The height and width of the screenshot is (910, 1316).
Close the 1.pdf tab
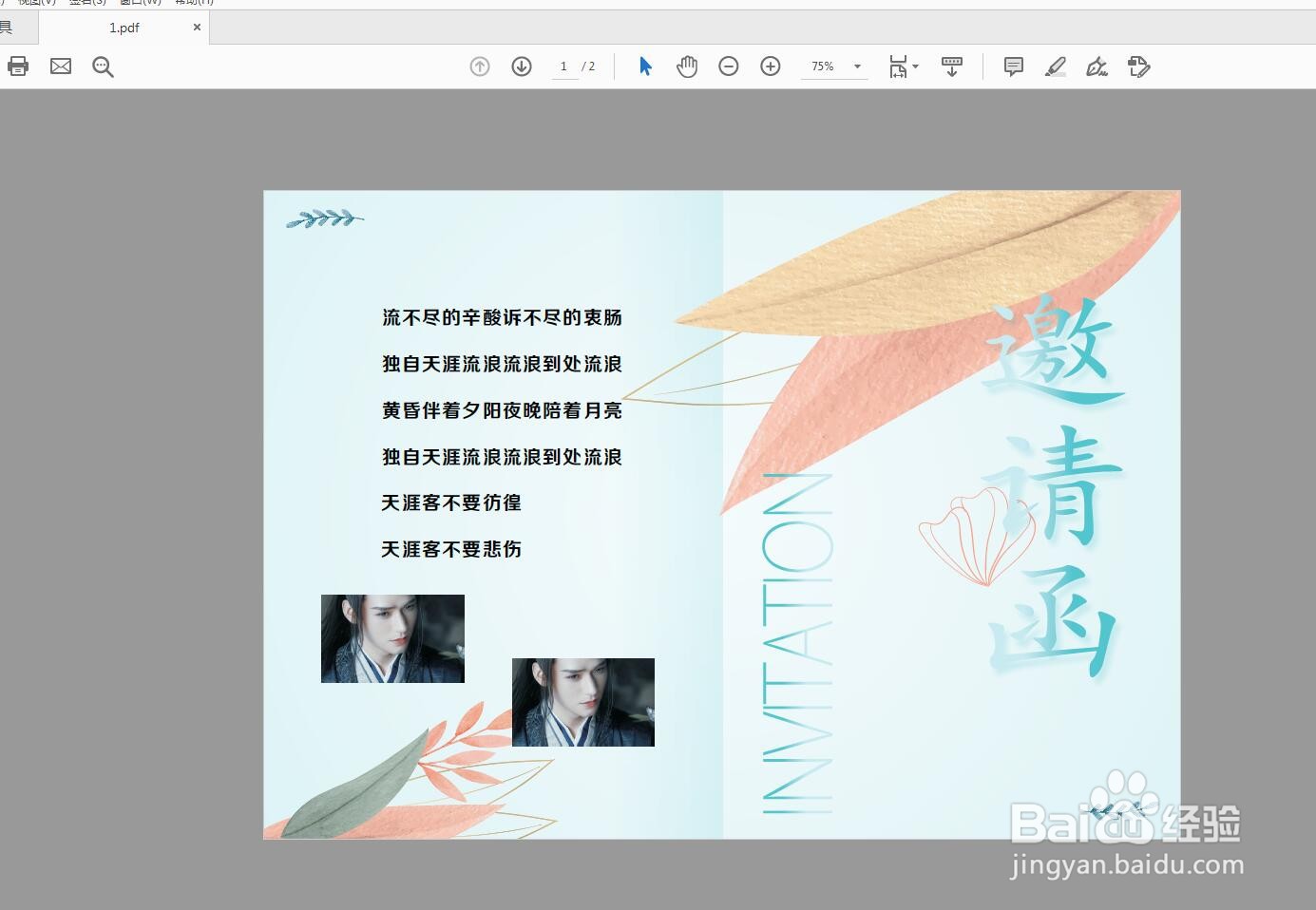(x=197, y=28)
